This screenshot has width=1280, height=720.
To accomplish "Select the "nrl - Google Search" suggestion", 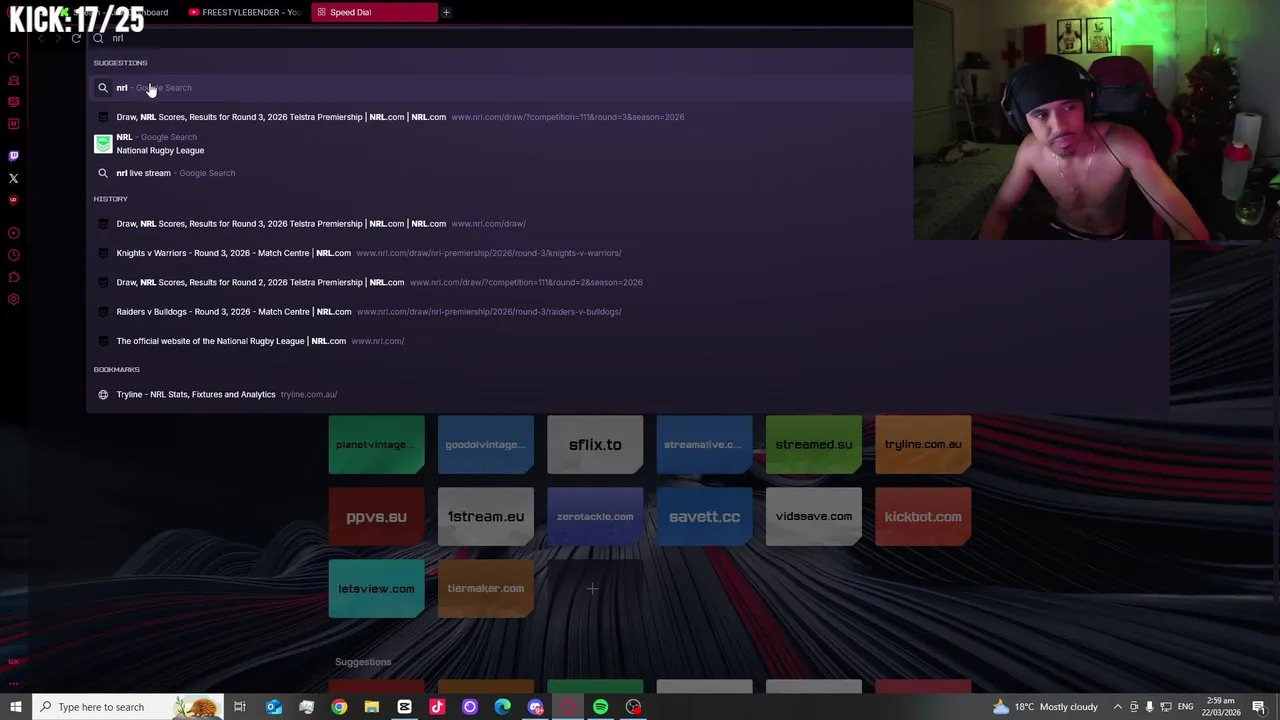I will [x=500, y=88].
